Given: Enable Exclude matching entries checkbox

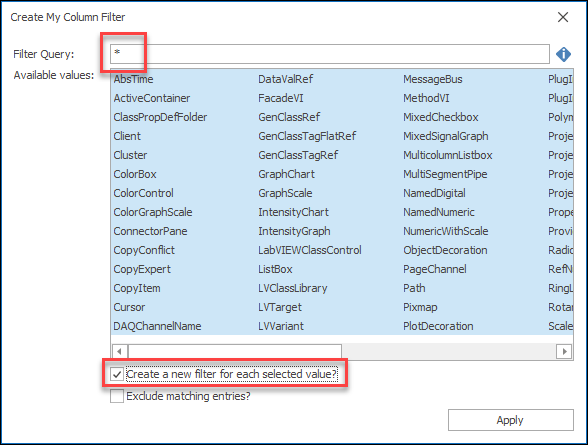Looking at the screenshot, I should [x=117, y=396].
